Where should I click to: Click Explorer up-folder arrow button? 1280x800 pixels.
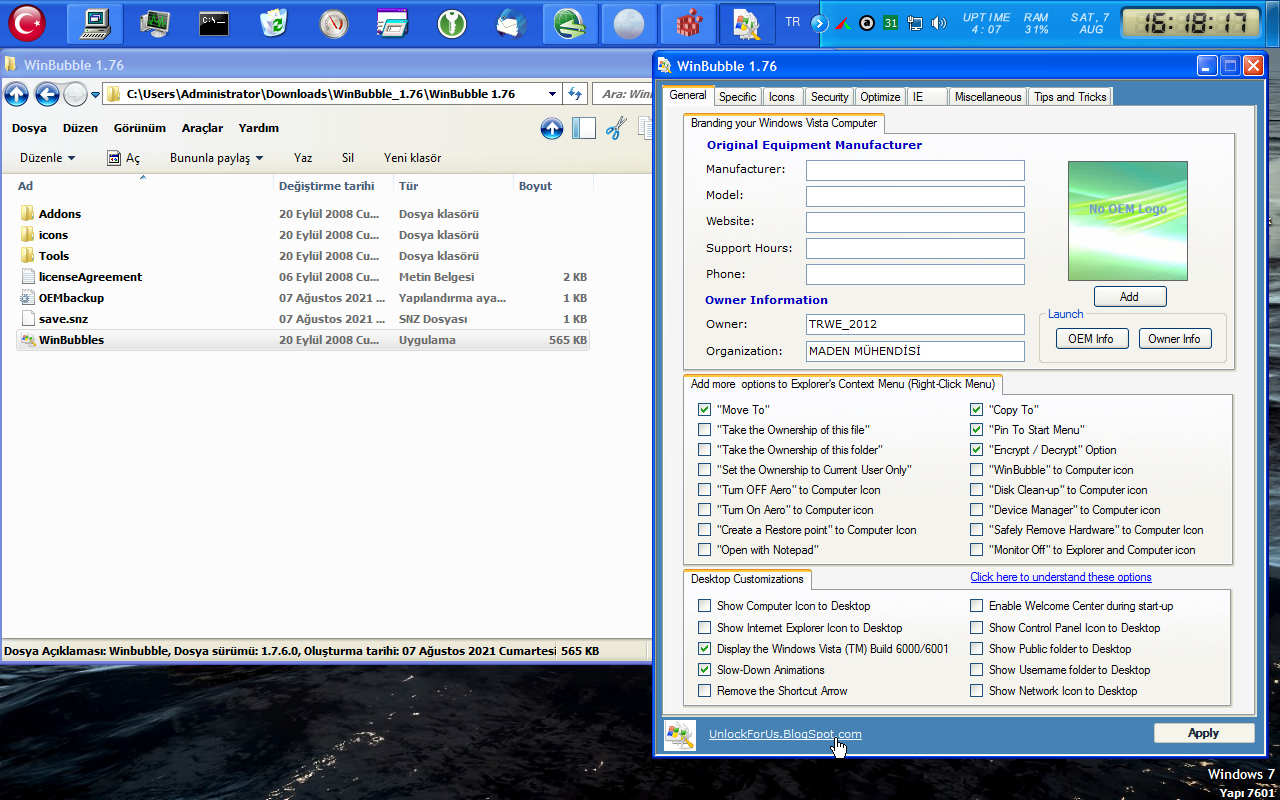[16, 94]
